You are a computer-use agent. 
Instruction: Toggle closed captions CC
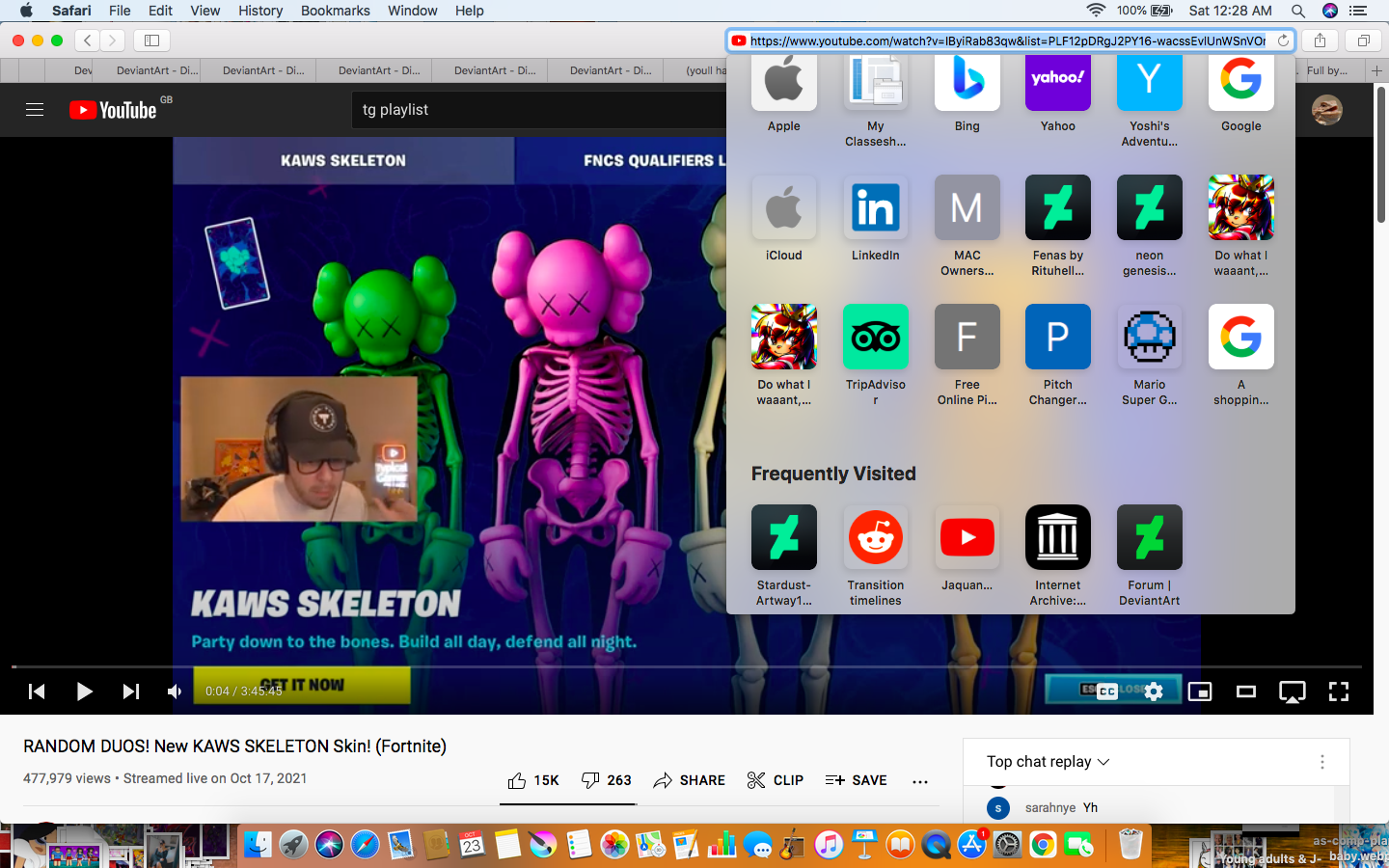1107,691
